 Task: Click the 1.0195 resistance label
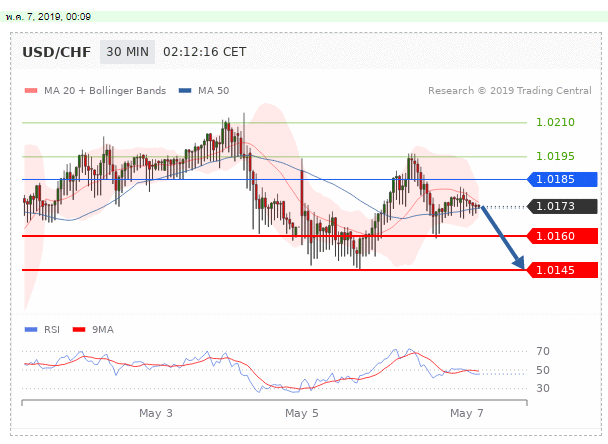pos(555,156)
